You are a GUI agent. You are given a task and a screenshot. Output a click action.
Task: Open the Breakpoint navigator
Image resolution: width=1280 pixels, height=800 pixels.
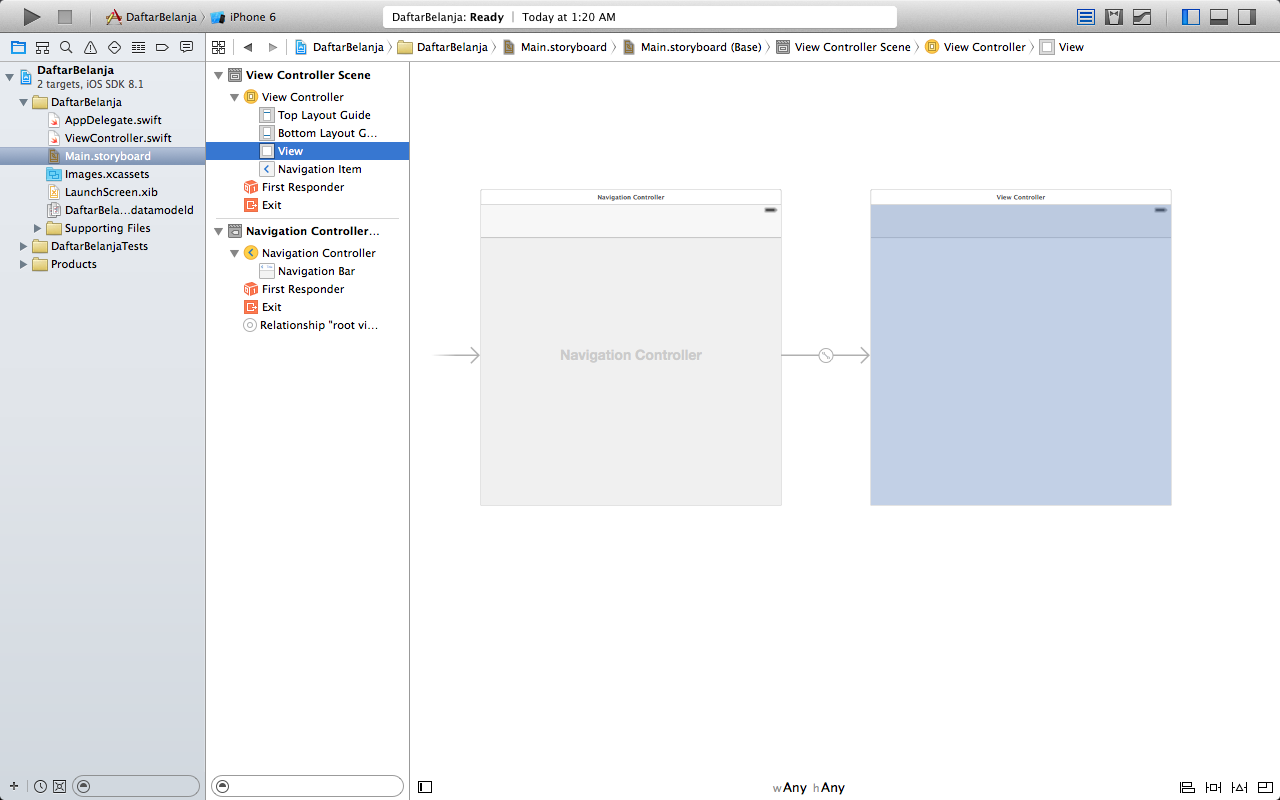point(162,47)
